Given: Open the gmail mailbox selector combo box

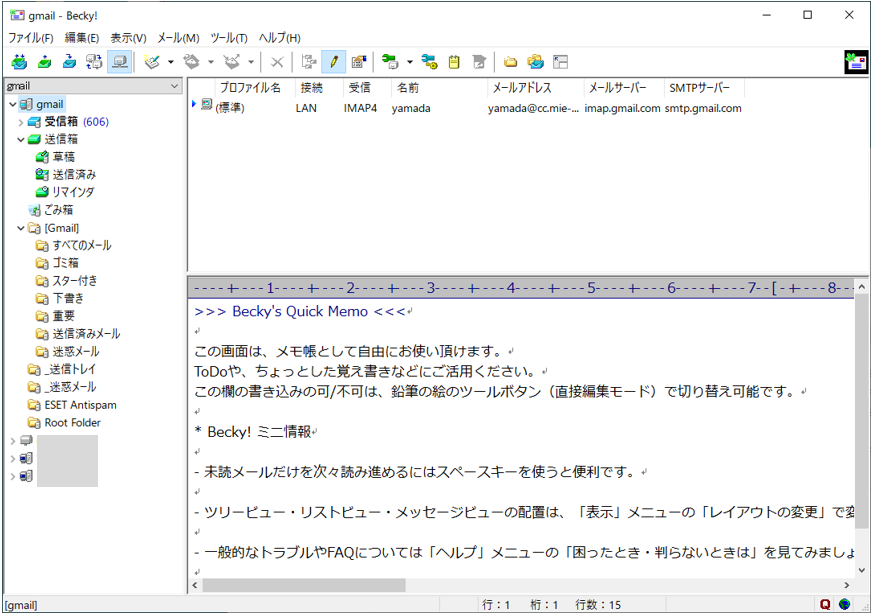Looking at the screenshot, I should (x=93, y=86).
